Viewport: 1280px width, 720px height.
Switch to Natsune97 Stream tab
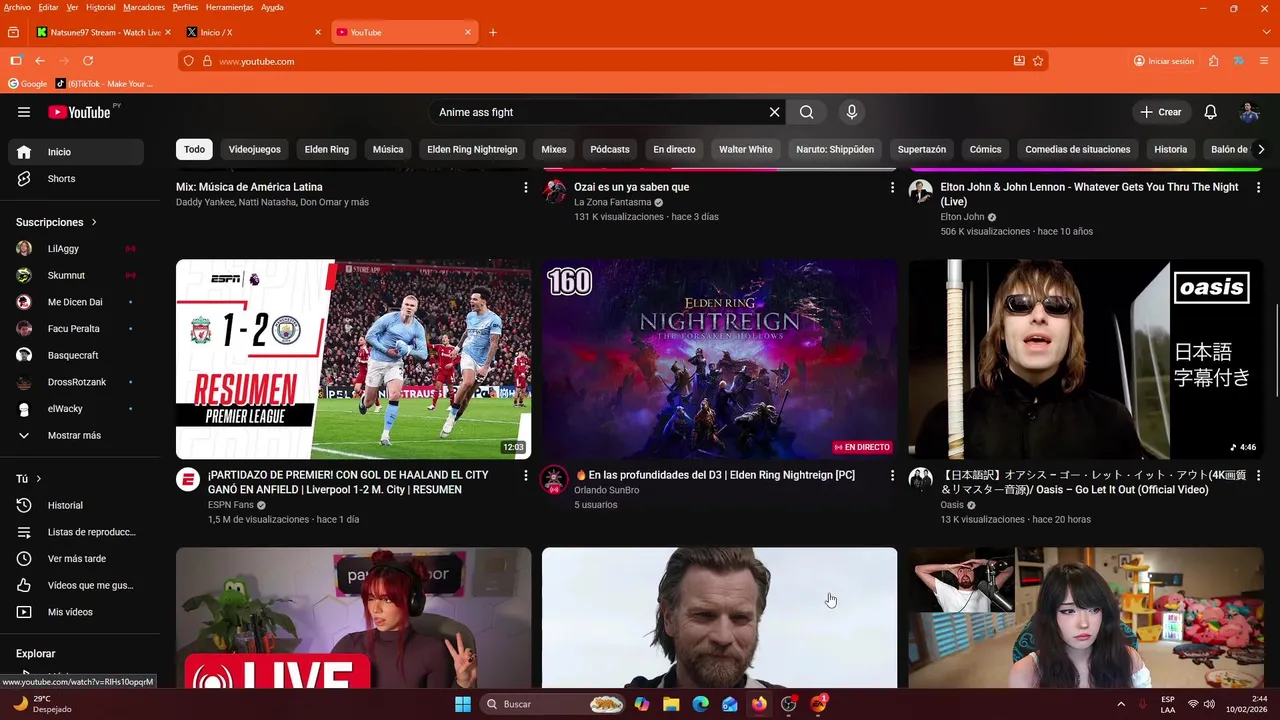coord(103,32)
